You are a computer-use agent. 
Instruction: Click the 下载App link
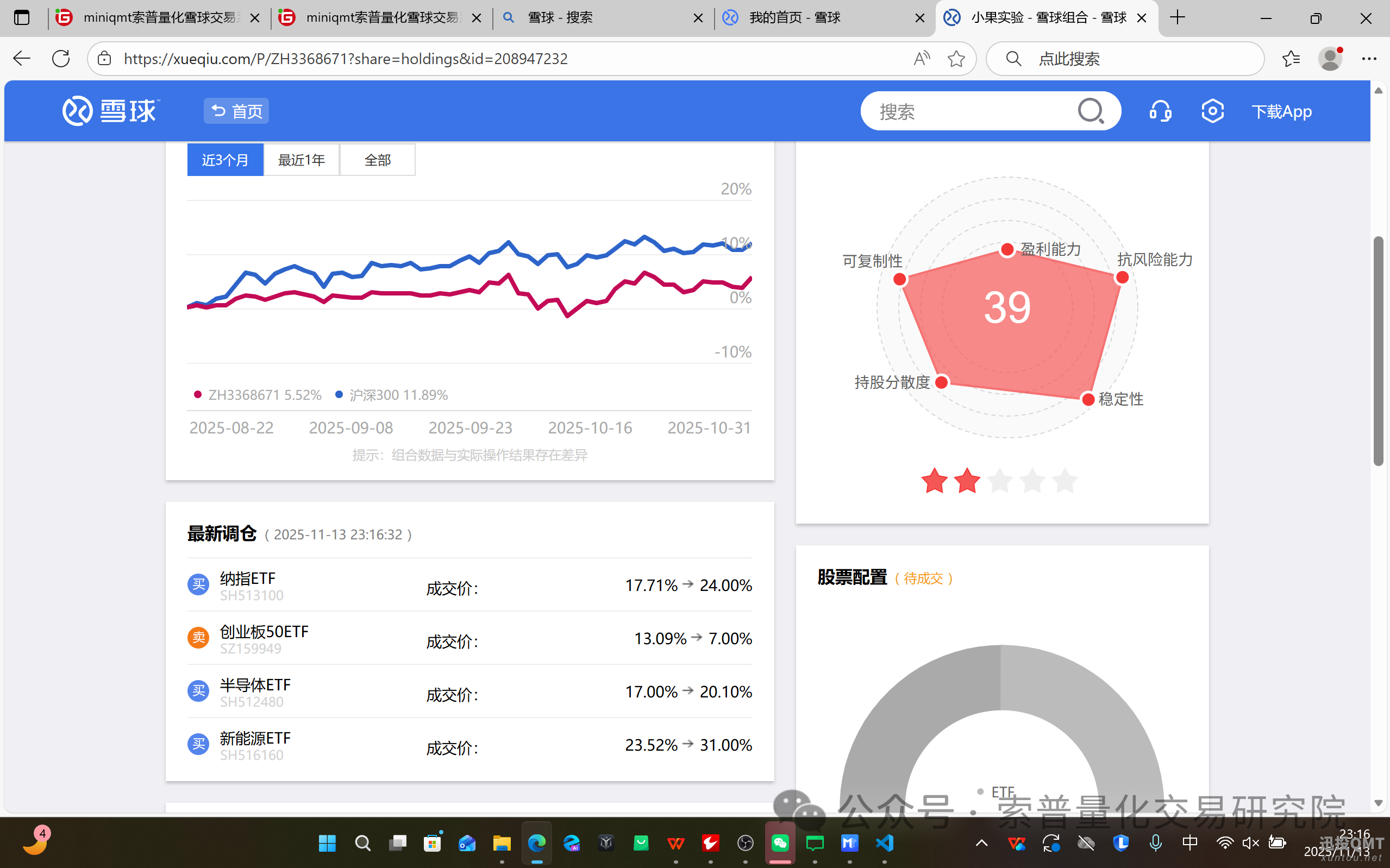point(1281,111)
